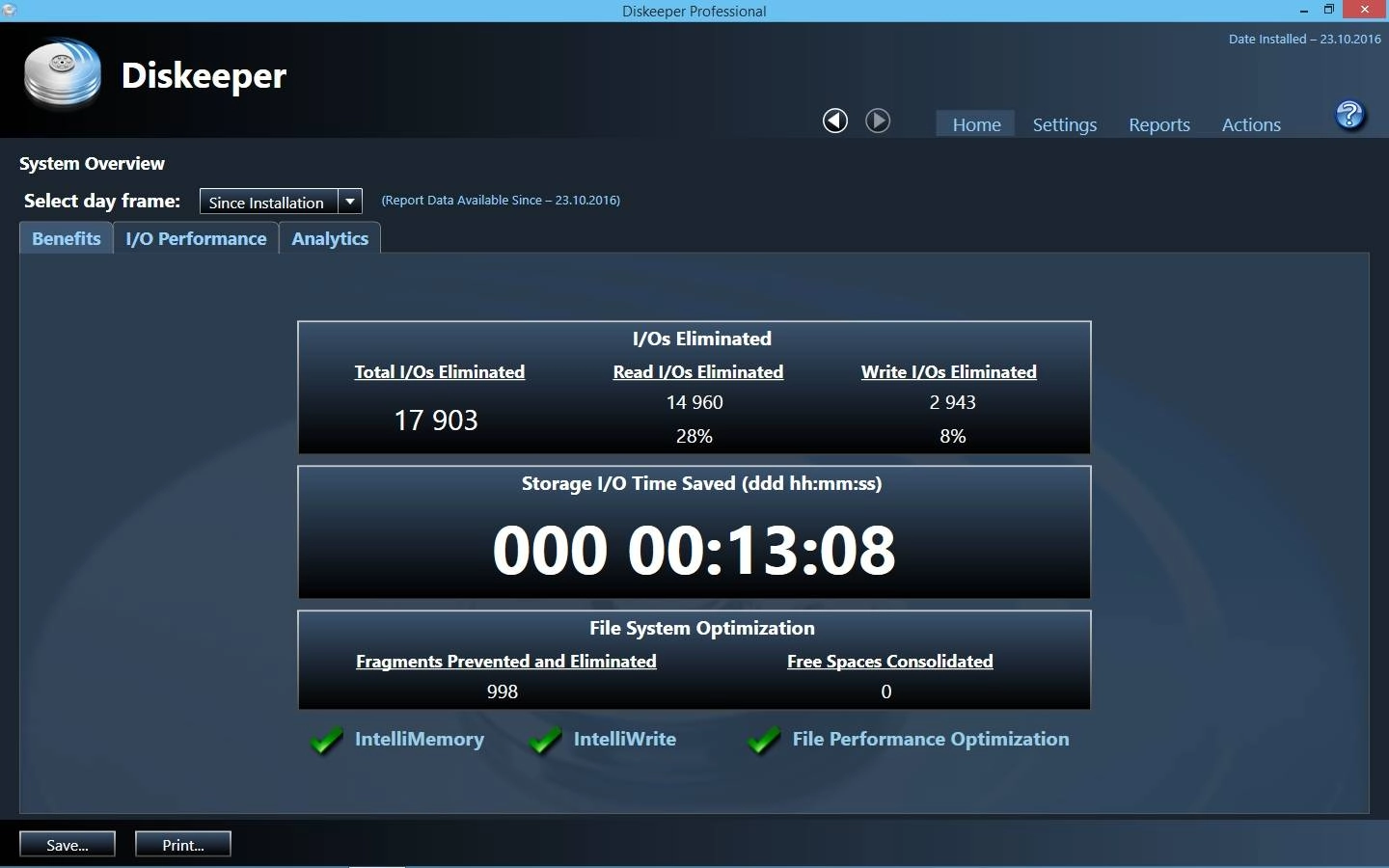Click the Print... button
This screenshot has width=1389, height=868.
tap(183, 845)
